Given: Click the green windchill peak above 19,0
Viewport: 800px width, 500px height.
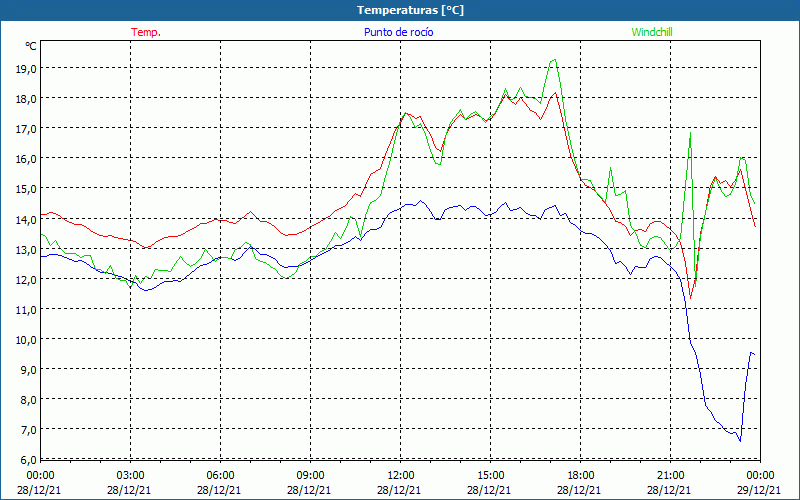Looking at the screenshot, I should (554, 60).
